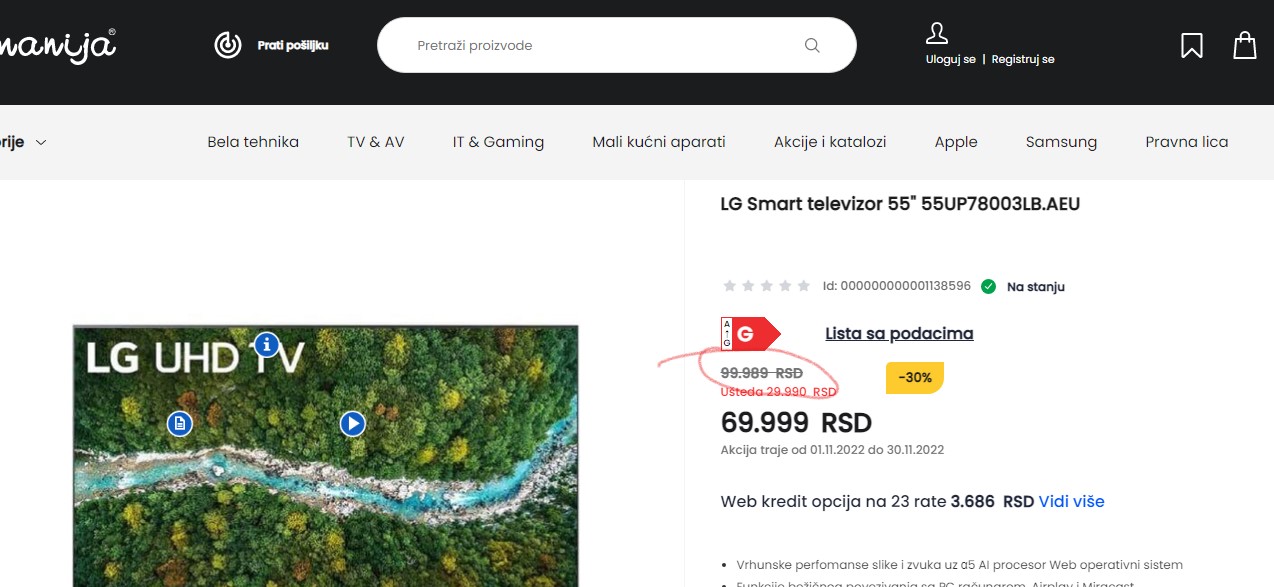
Task: Open the Apple menu item
Action: 956,142
